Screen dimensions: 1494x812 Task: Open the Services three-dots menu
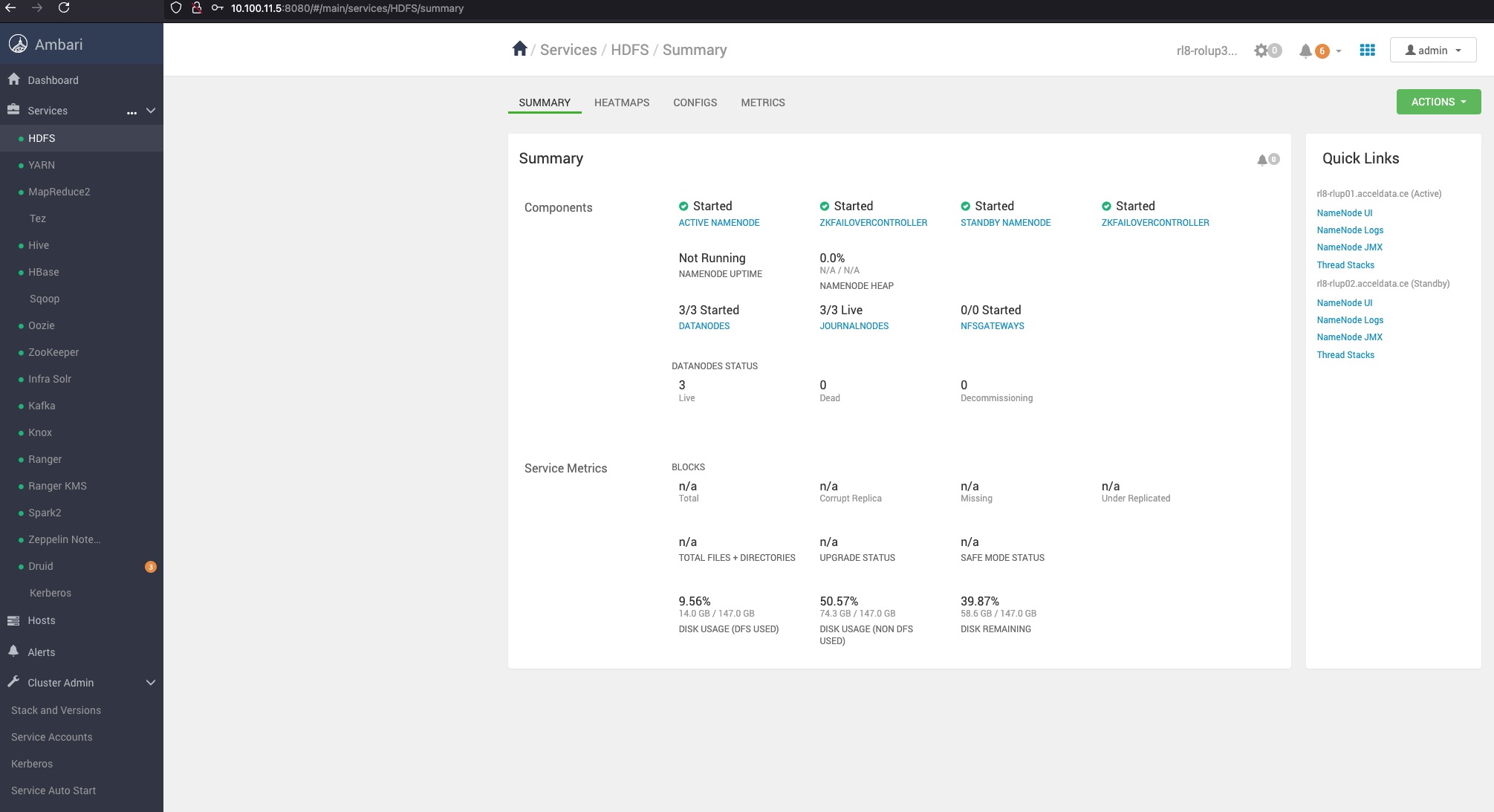click(x=131, y=111)
